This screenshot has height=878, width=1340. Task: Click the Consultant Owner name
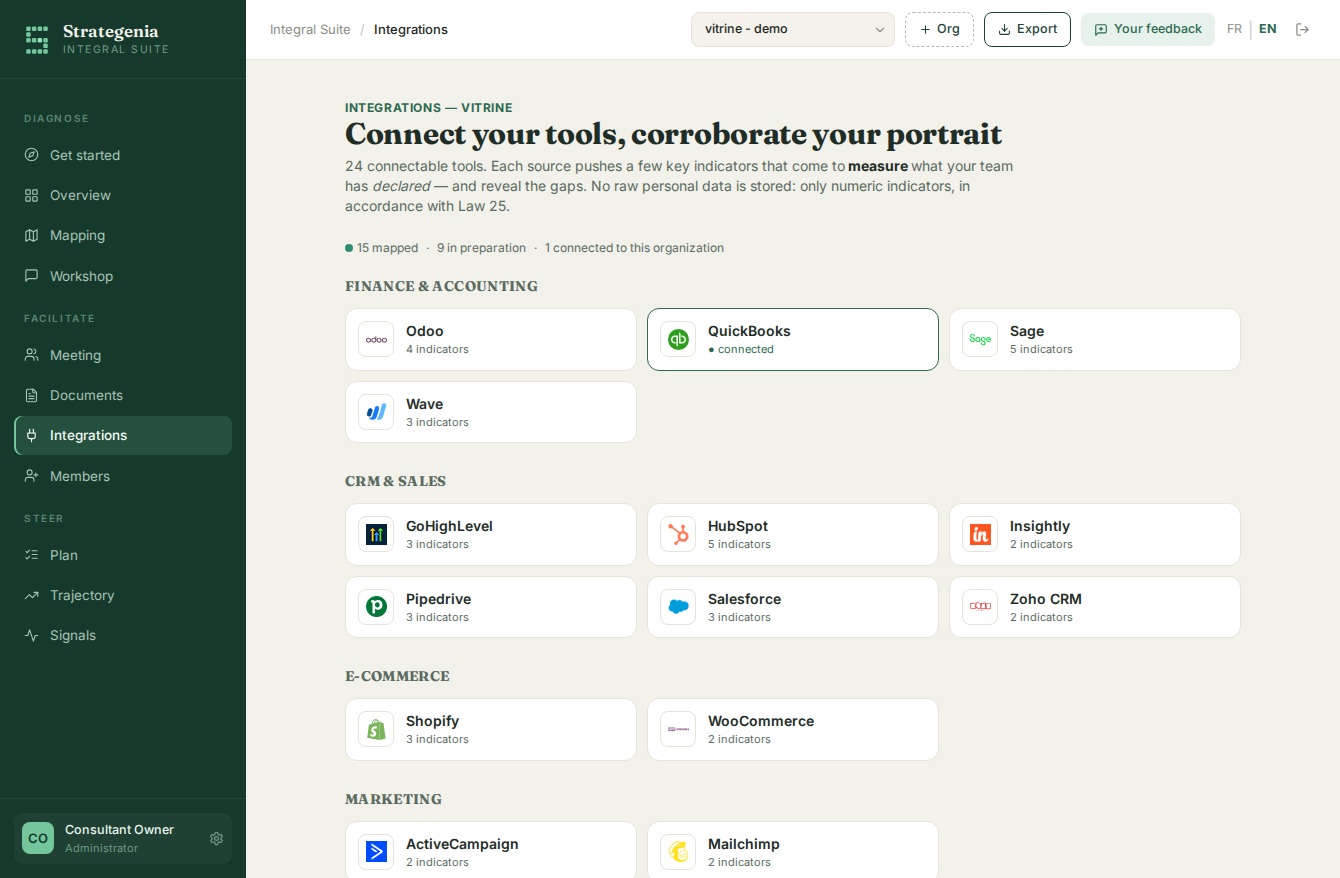tap(119, 829)
